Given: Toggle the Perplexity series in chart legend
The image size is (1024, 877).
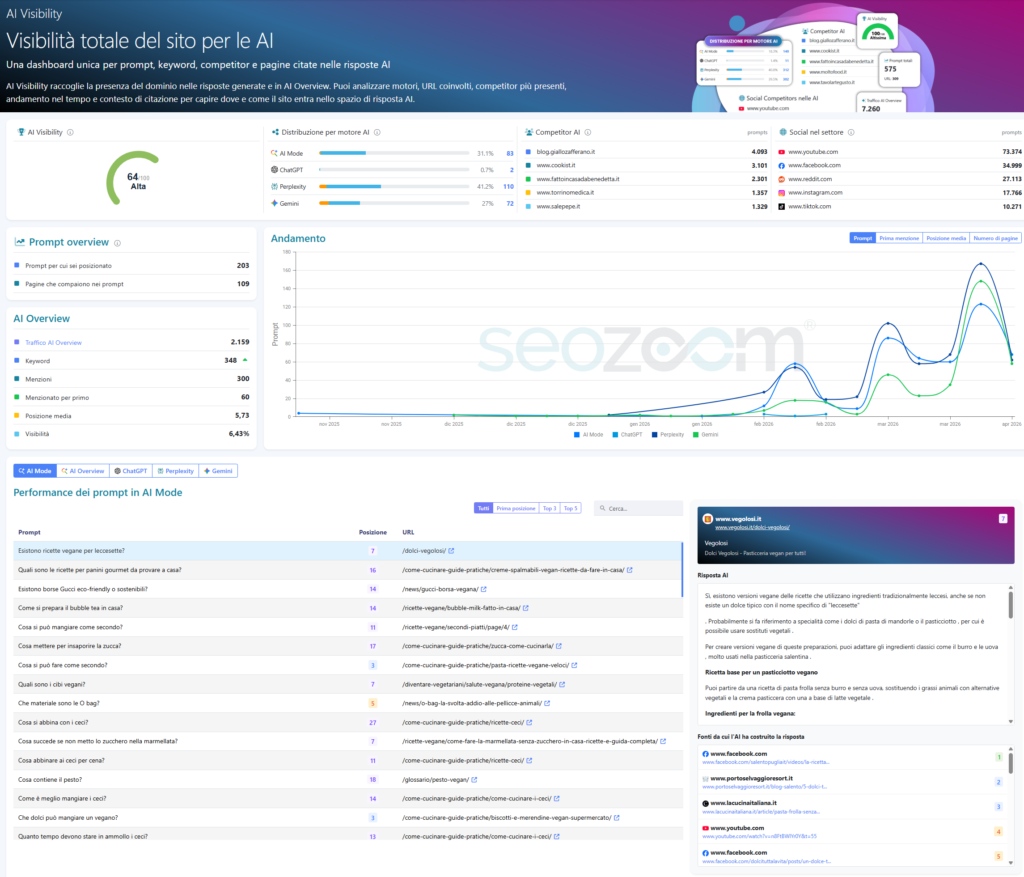Looking at the screenshot, I should (x=667, y=435).
